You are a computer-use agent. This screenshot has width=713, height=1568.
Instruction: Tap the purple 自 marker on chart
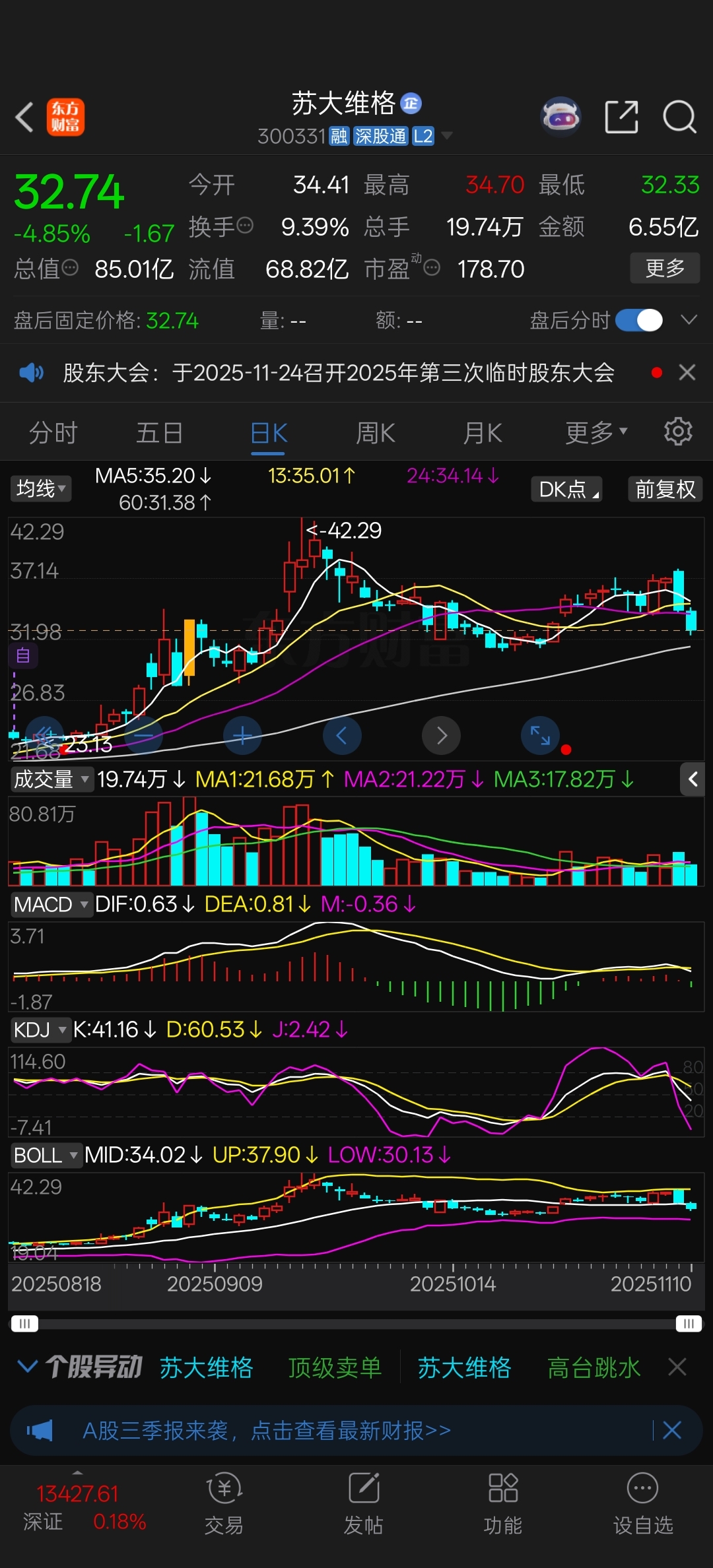point(23,656)
